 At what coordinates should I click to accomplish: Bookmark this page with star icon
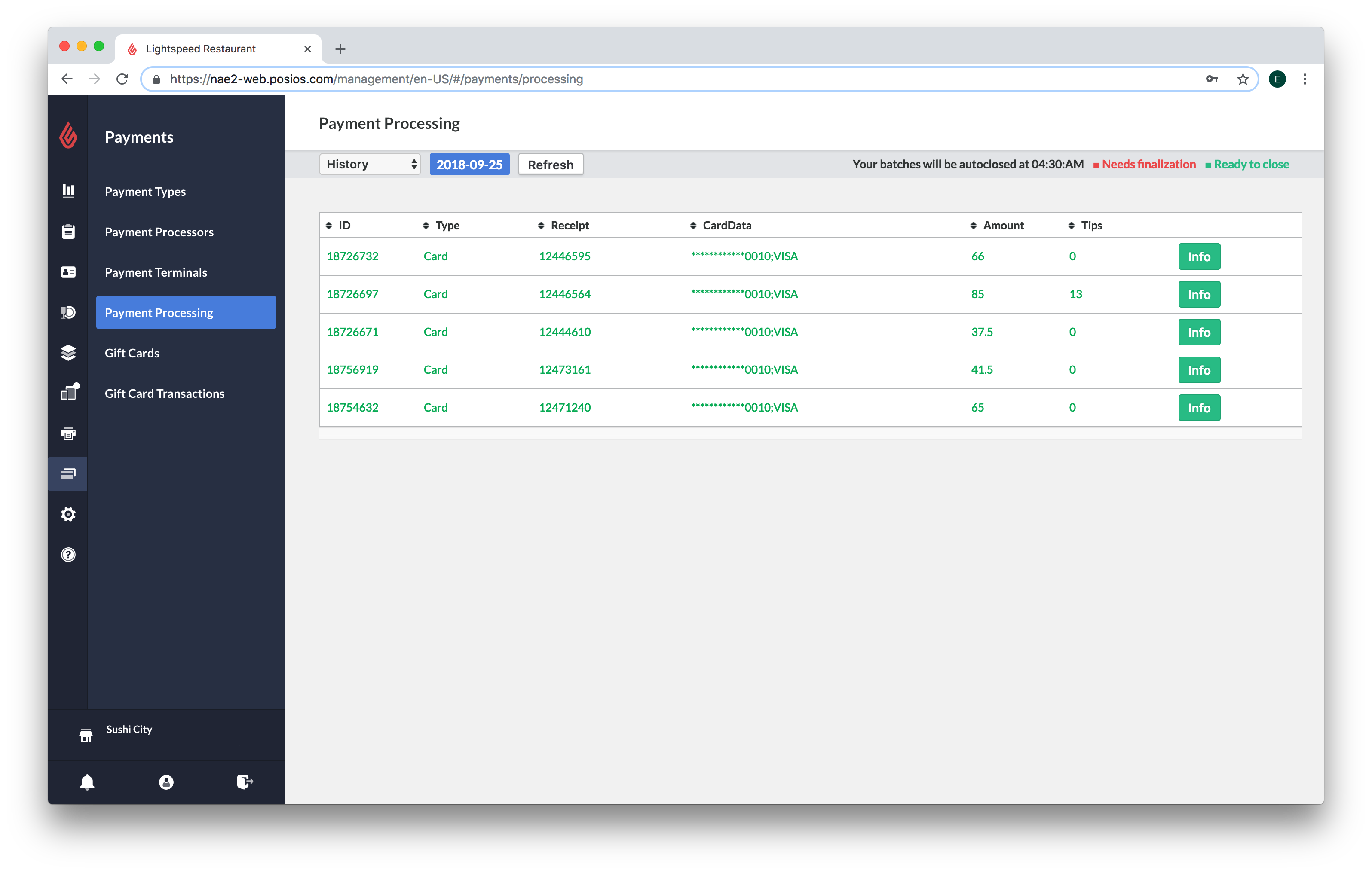[1243, 79]
